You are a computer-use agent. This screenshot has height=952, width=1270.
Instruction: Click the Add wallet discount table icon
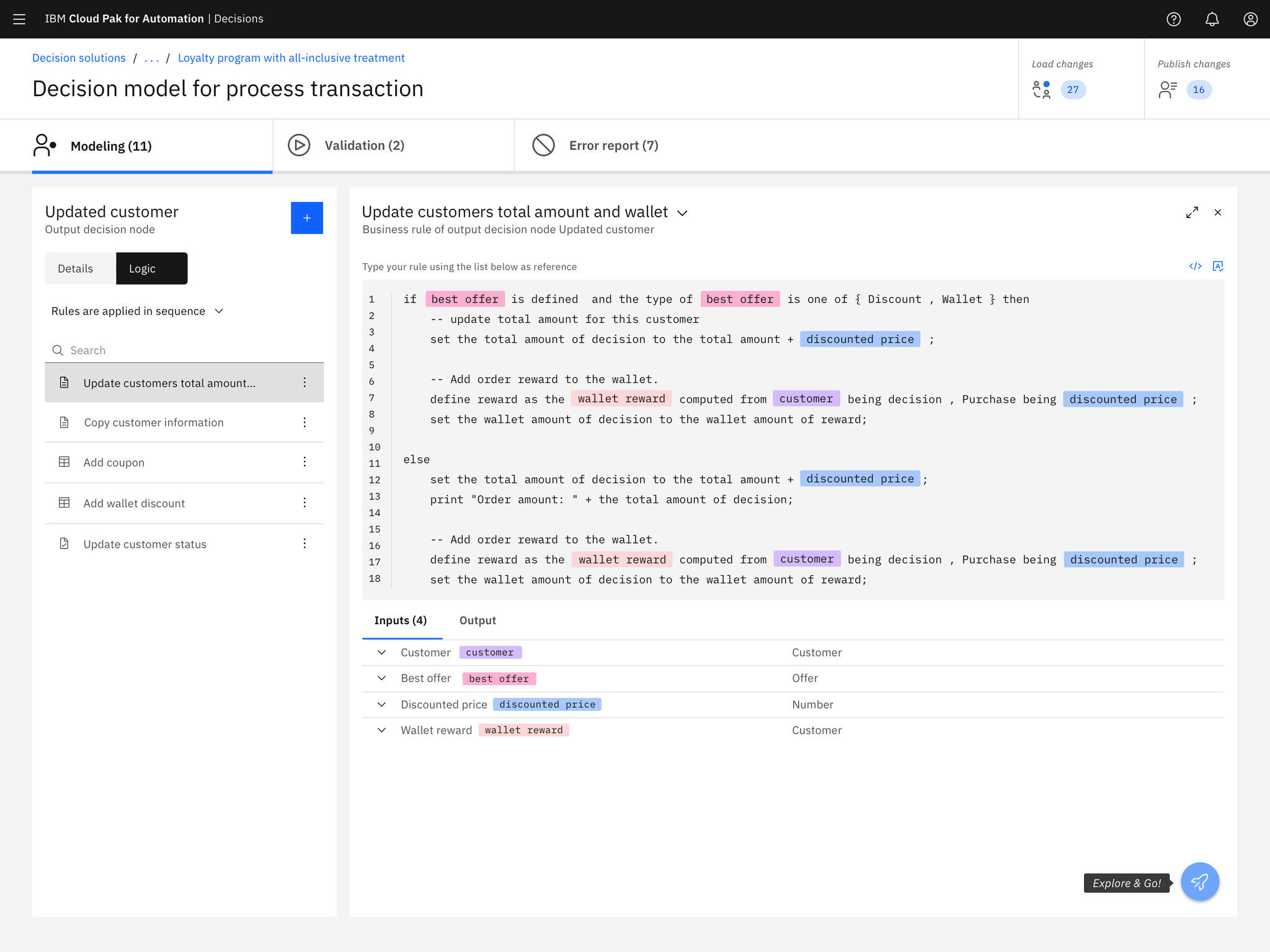[64, 503]
